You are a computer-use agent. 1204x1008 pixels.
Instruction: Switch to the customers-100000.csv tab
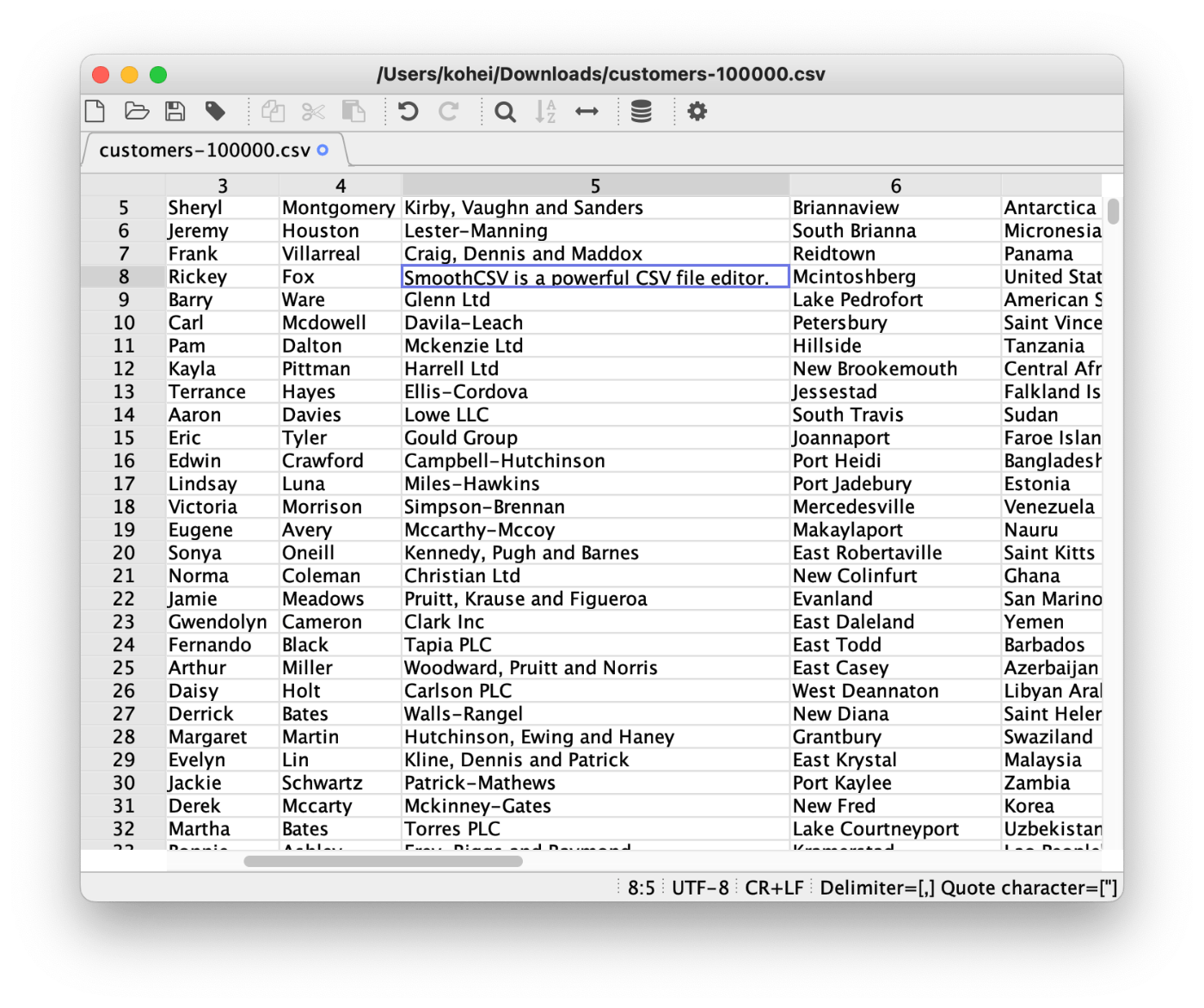[205, 151]
